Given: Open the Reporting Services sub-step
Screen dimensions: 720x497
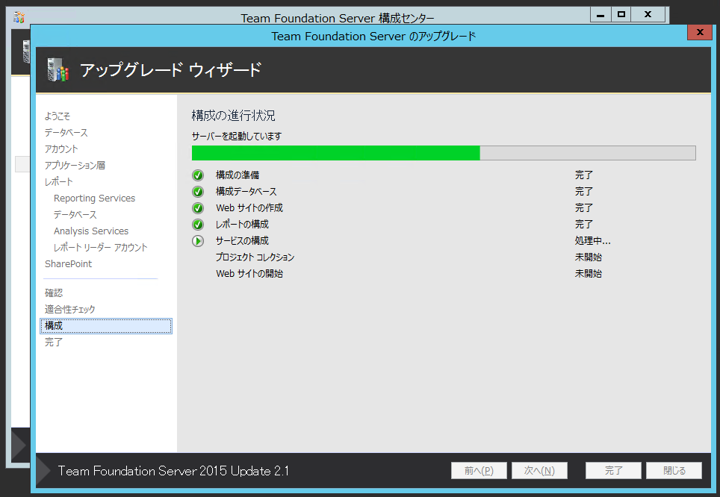Looking at the screenshot, I should point(95,198).
